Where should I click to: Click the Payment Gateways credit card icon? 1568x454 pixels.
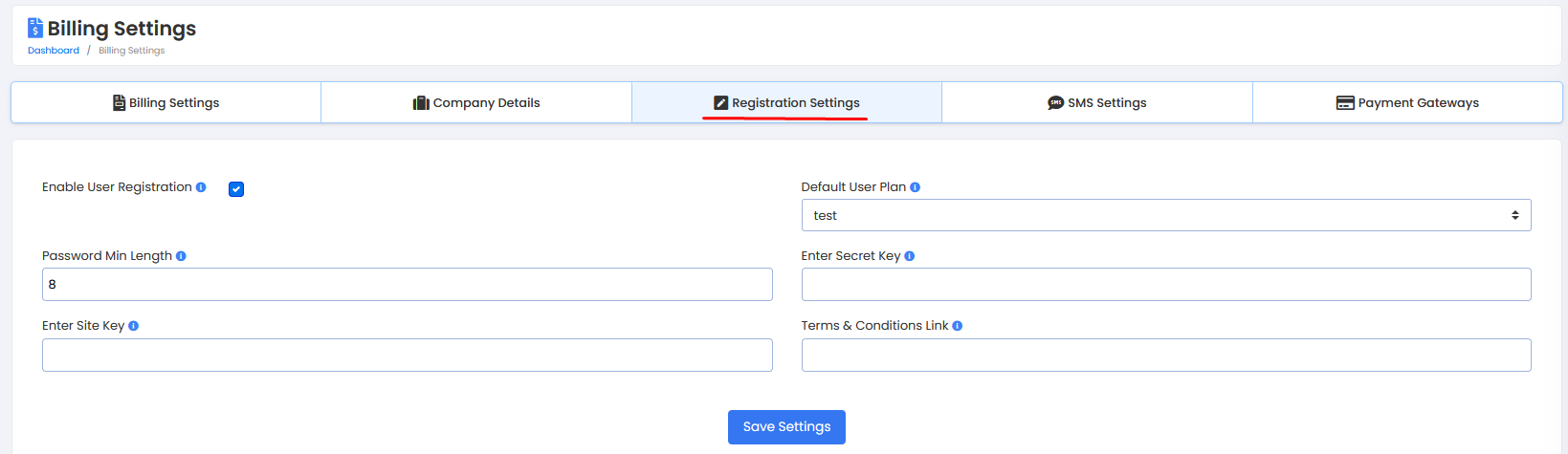pos(1345,103)
